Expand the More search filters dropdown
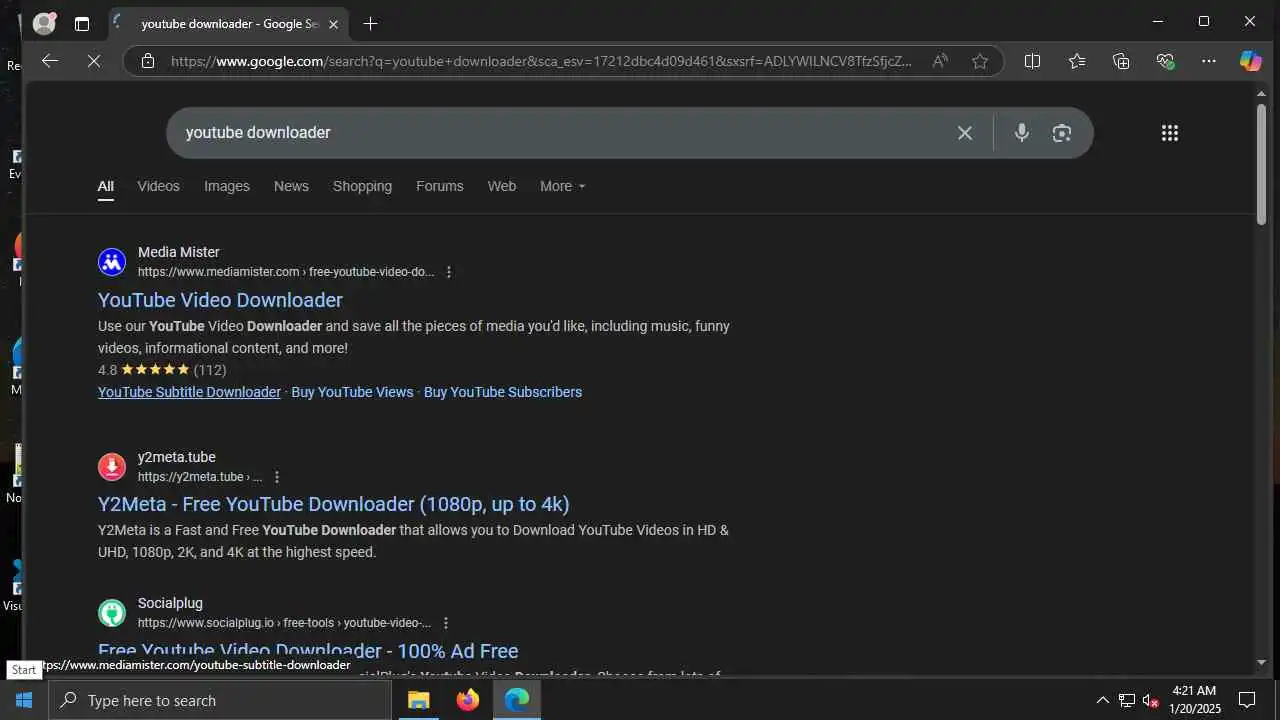 [562, 186]
